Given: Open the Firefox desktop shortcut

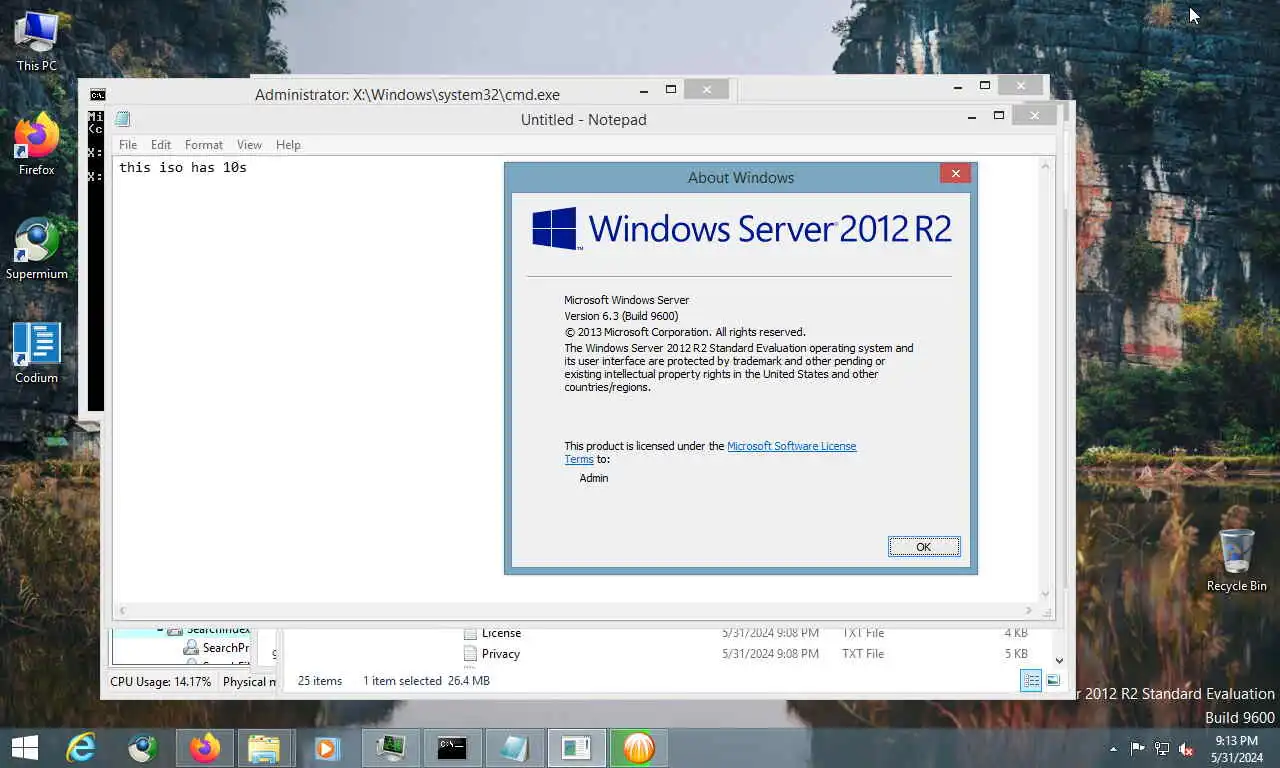Looking at the screenshot, I should (x=37, y=146).
